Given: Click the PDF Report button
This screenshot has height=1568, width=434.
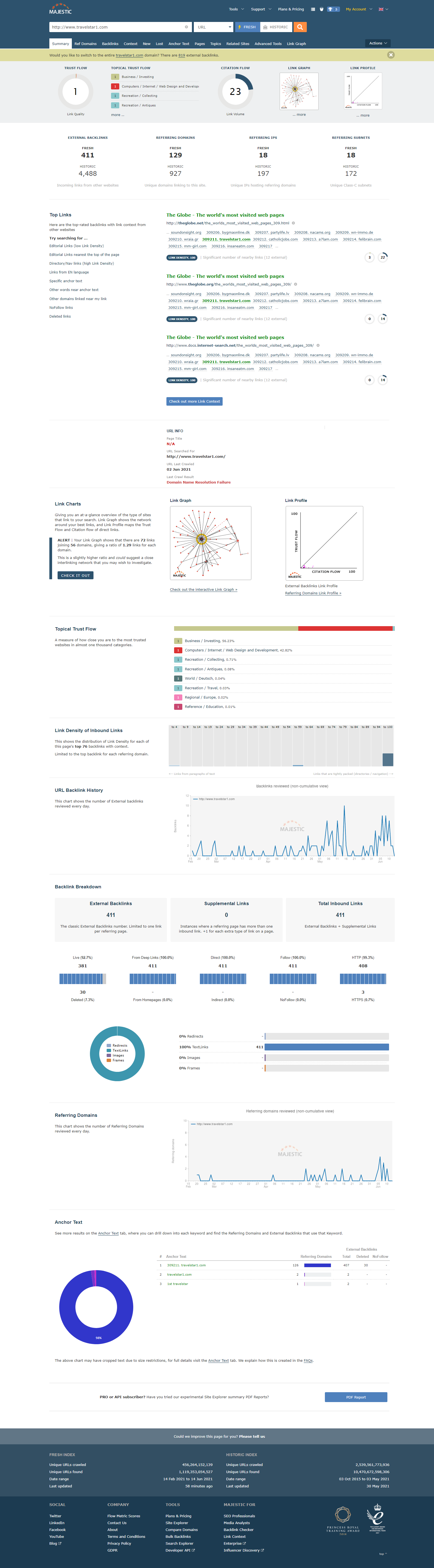Looking at the screenshot, I should (x=356, y=1397).
